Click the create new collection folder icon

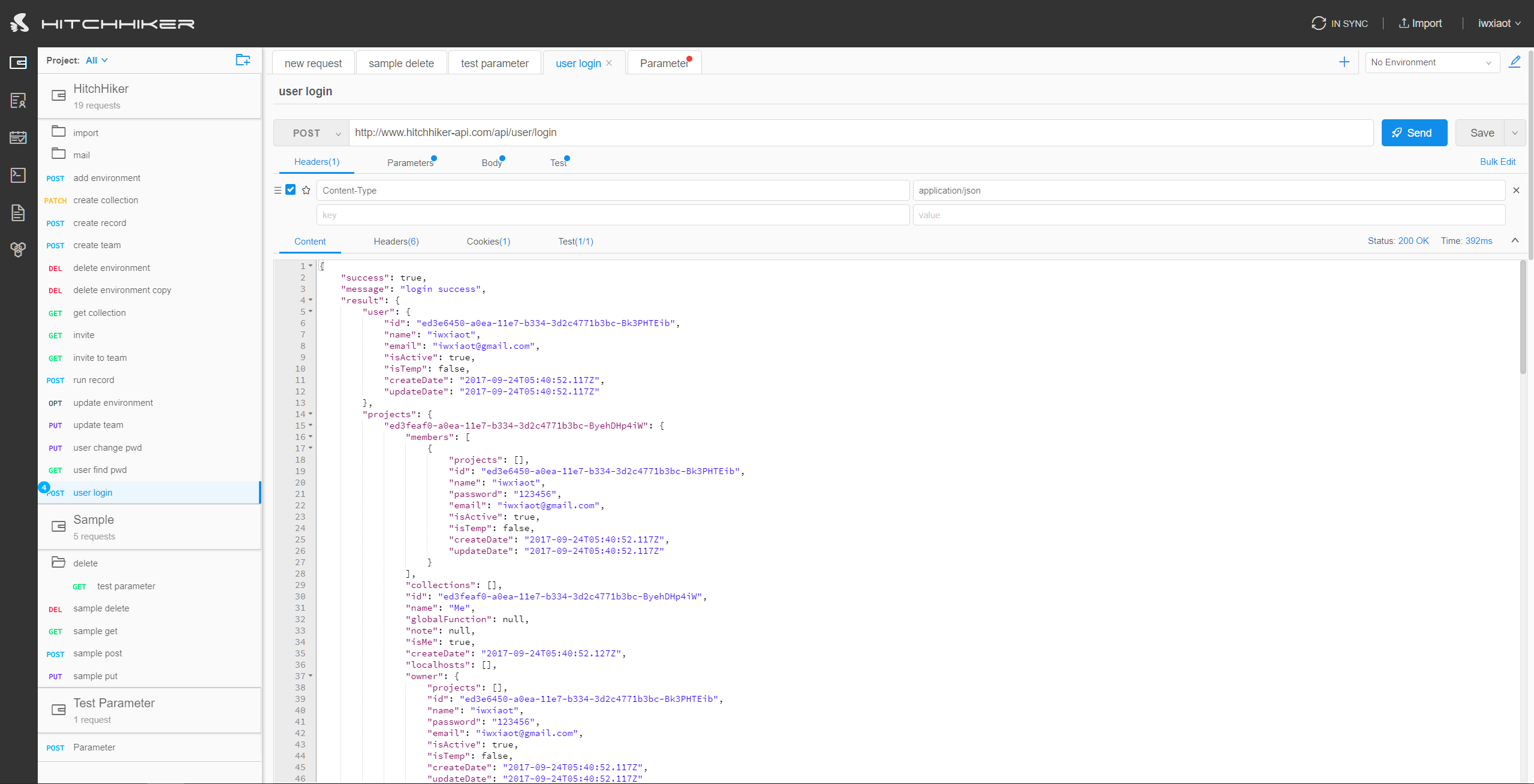243,60
